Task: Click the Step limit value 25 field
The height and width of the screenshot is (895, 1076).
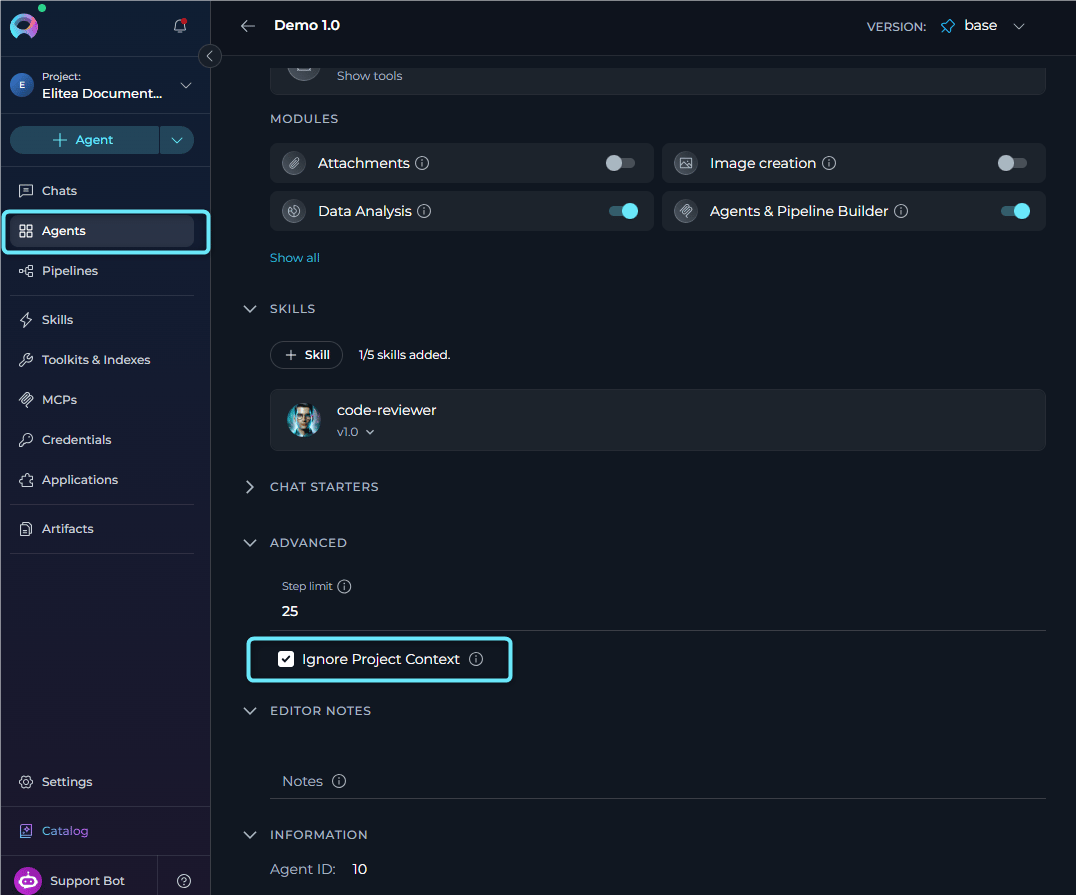Action: 657,611
